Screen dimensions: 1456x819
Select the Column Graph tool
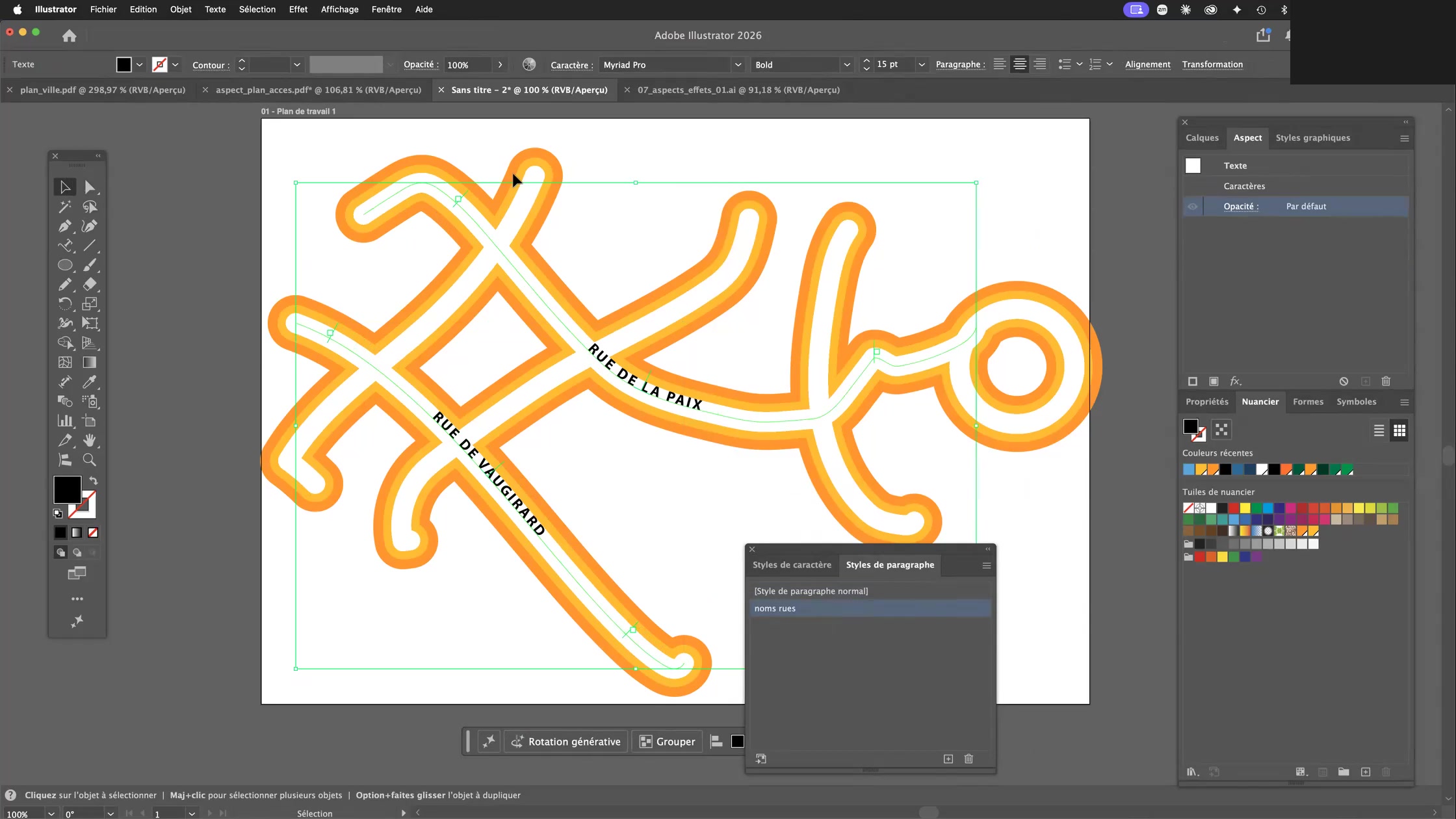point(65,421)
